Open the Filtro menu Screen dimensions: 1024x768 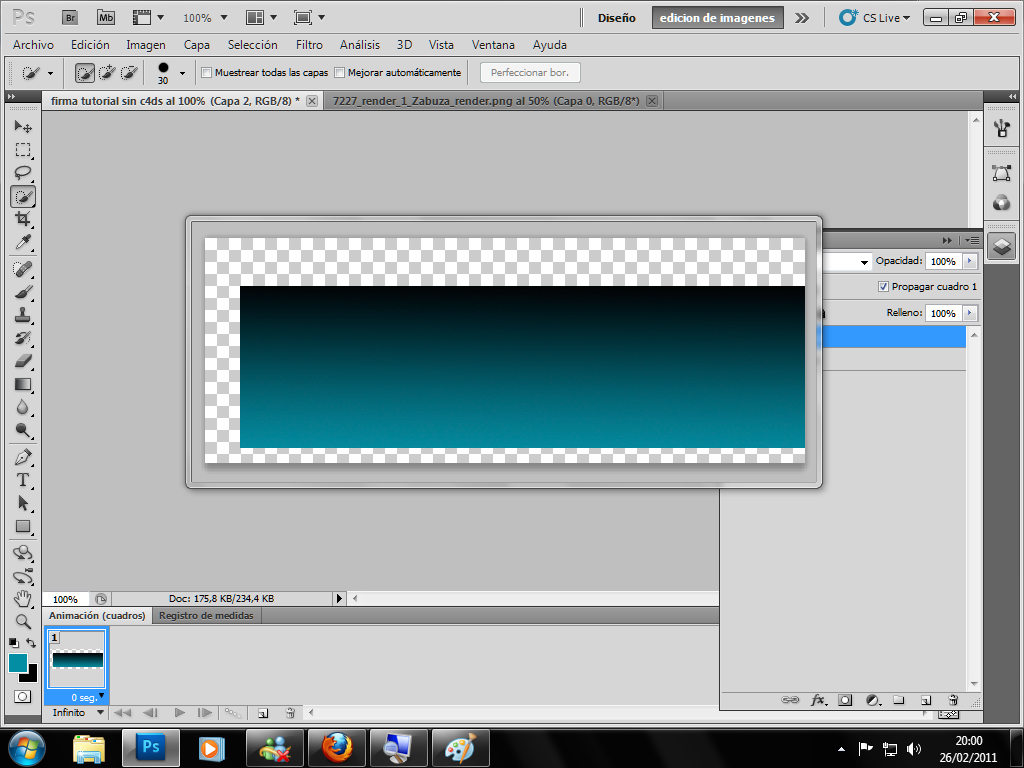tap(309, 44)
